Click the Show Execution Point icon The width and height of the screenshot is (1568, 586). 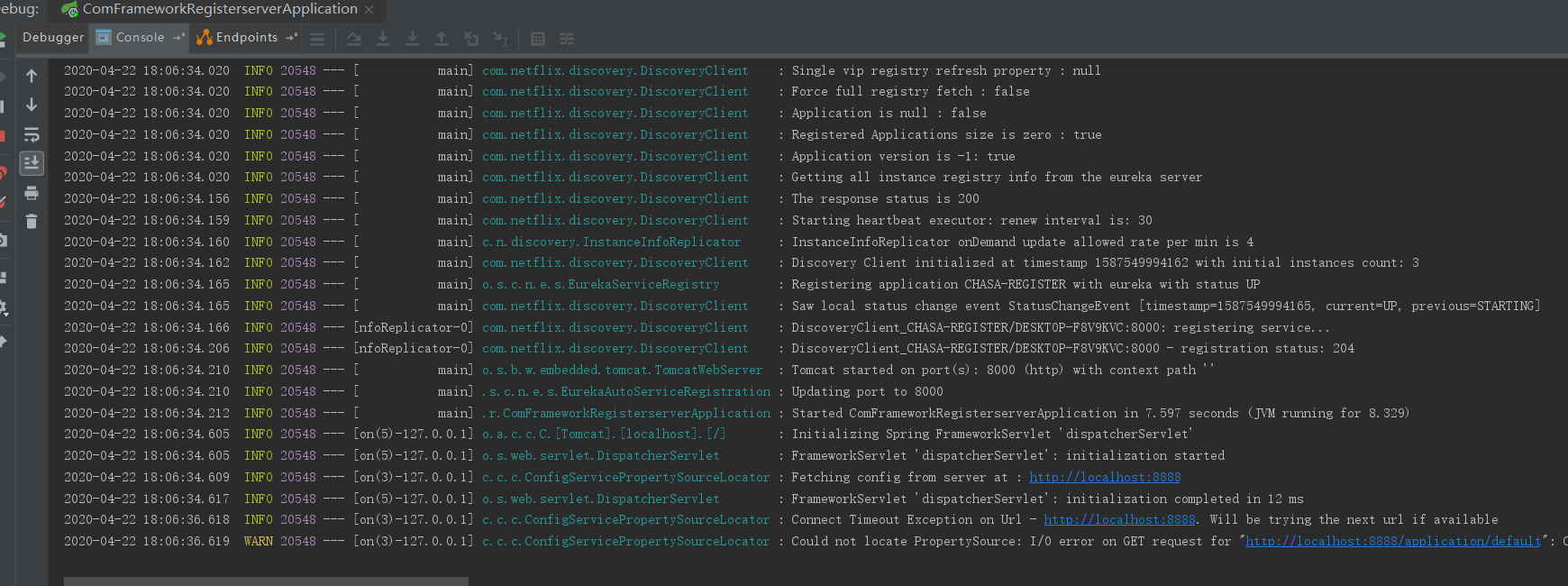[317, 39]
